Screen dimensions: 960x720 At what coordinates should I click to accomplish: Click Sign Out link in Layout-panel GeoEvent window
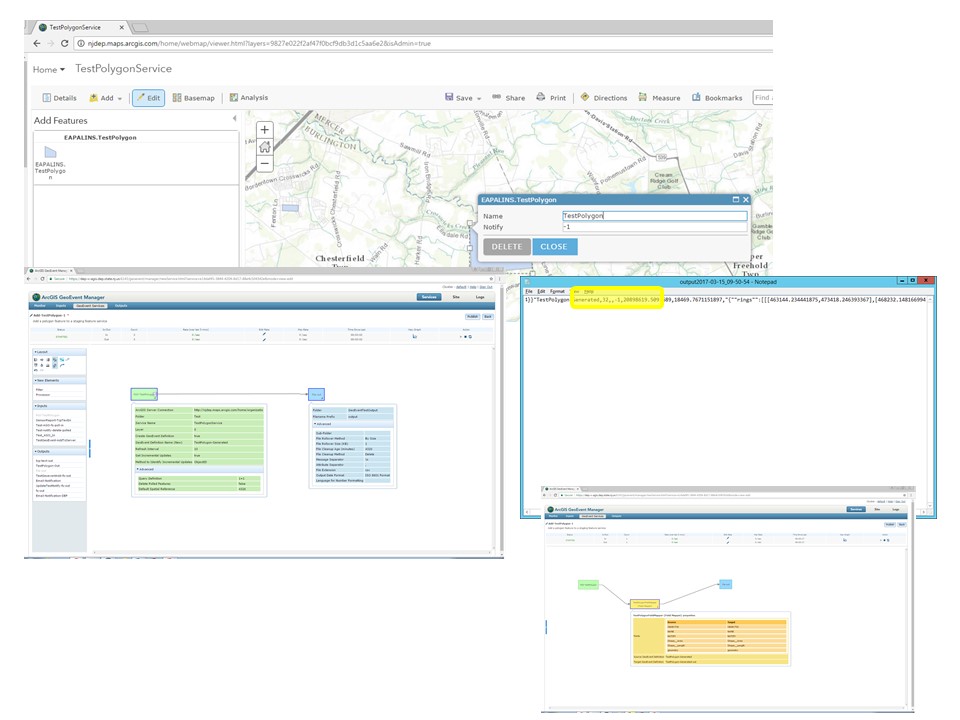point(486,287)
